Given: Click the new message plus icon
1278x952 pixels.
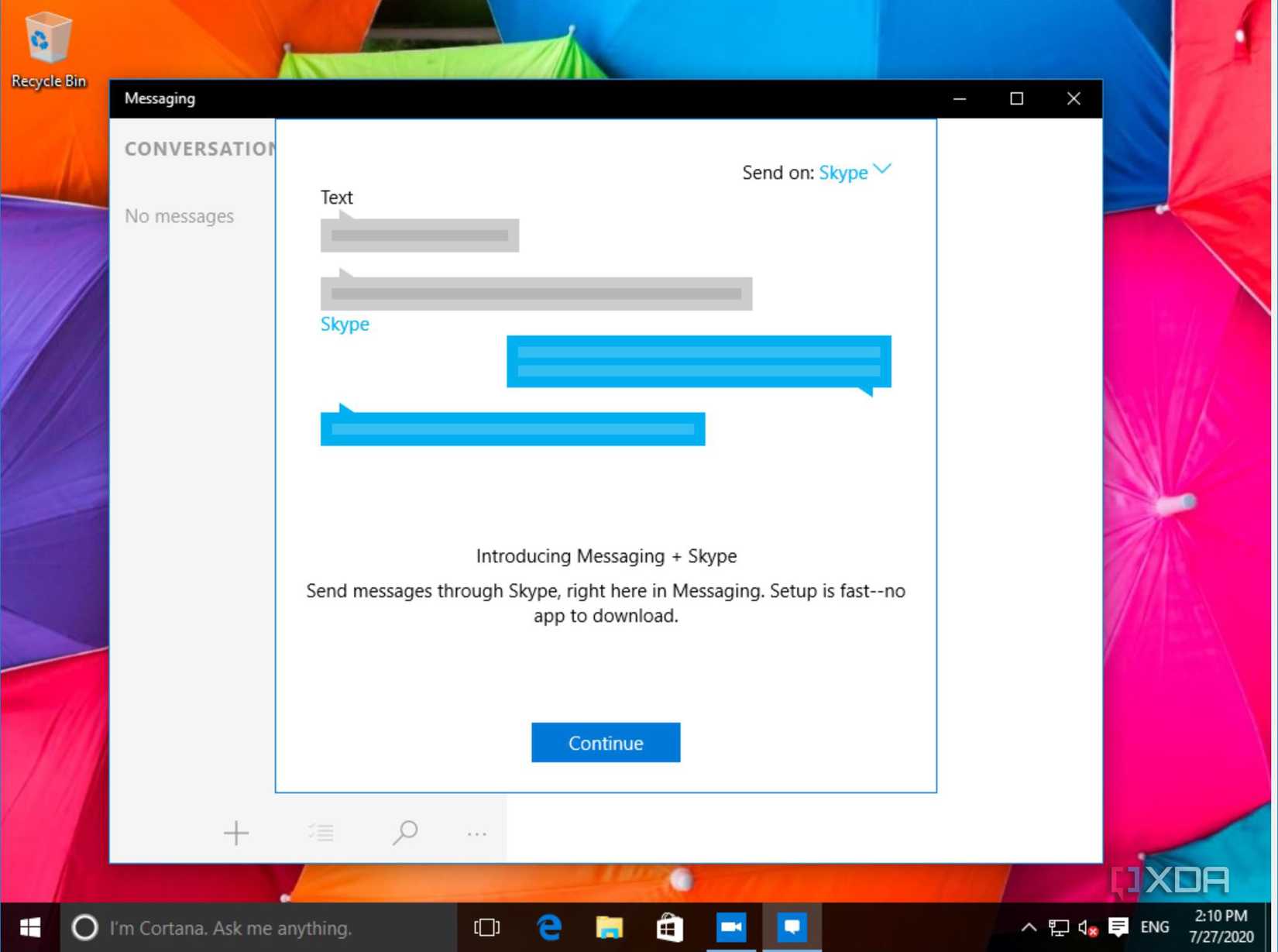Looking at the screenshot, I should (236, 833).
